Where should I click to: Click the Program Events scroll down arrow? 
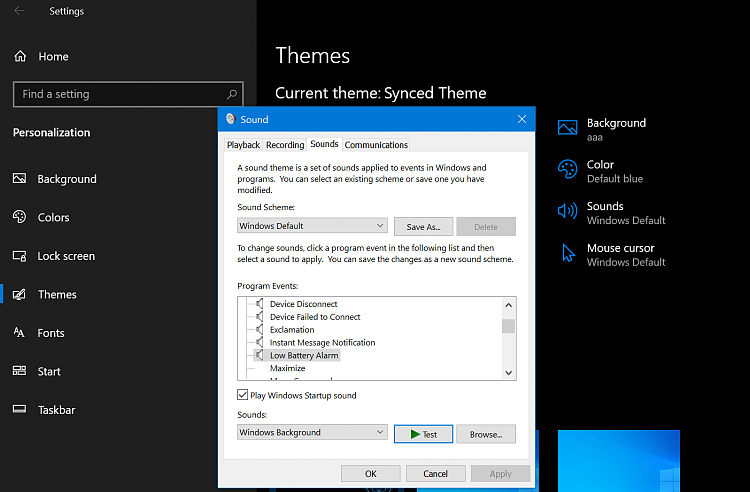tap(508, 373)
